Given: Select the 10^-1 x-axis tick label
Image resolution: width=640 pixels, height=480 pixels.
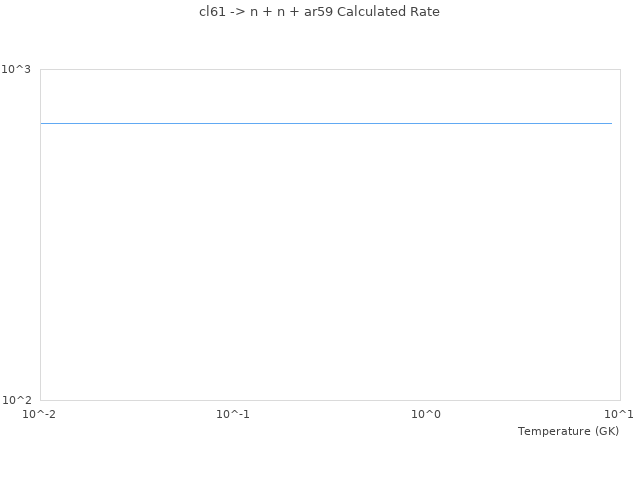Looking at the screenshot, I should tap(233, 414).
